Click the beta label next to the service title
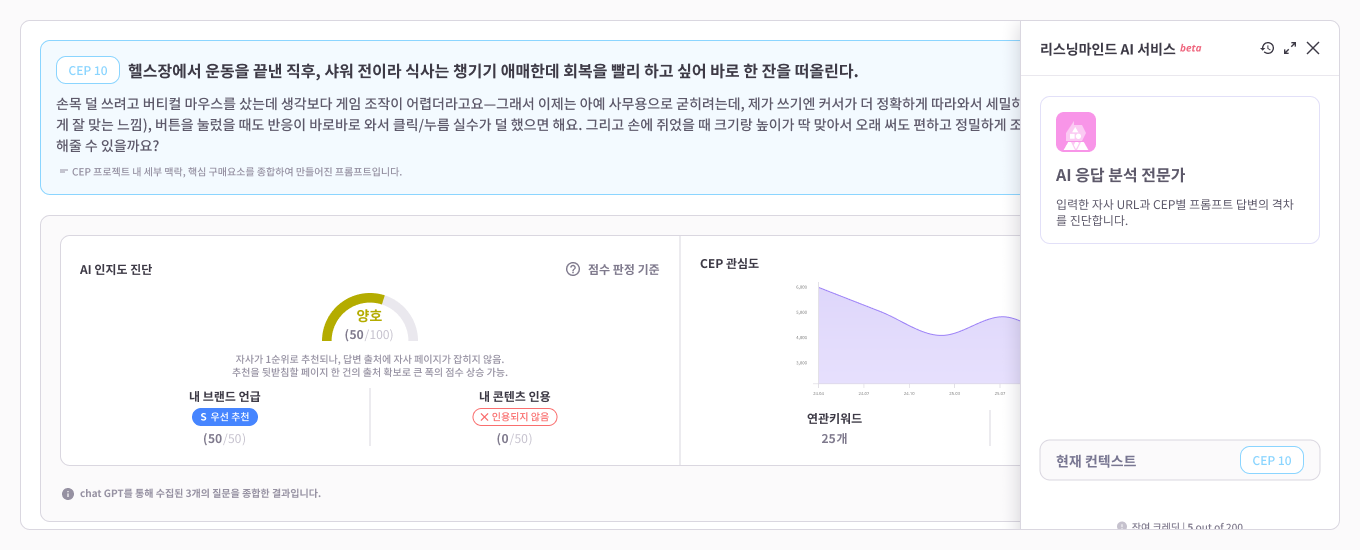The image size is (1360, 550). click(x=1191, y=47)
